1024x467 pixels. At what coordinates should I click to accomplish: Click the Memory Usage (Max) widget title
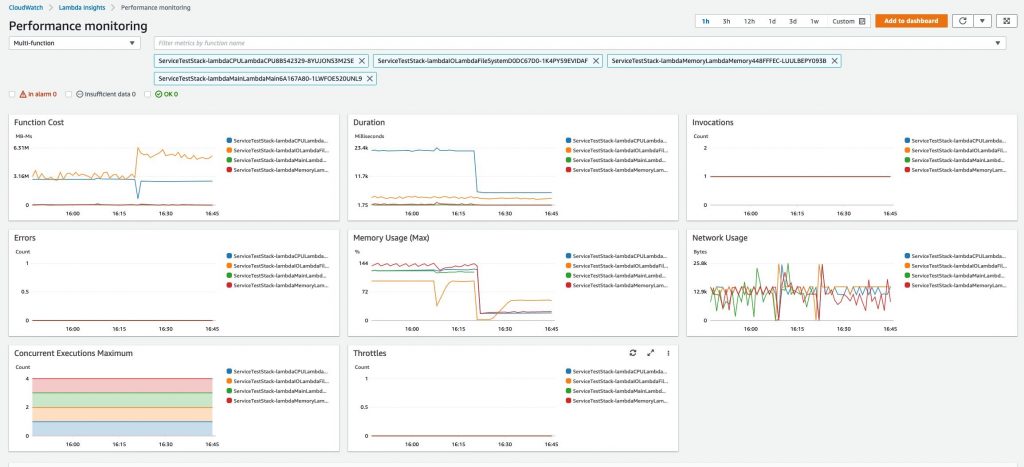tap(391, 238)
